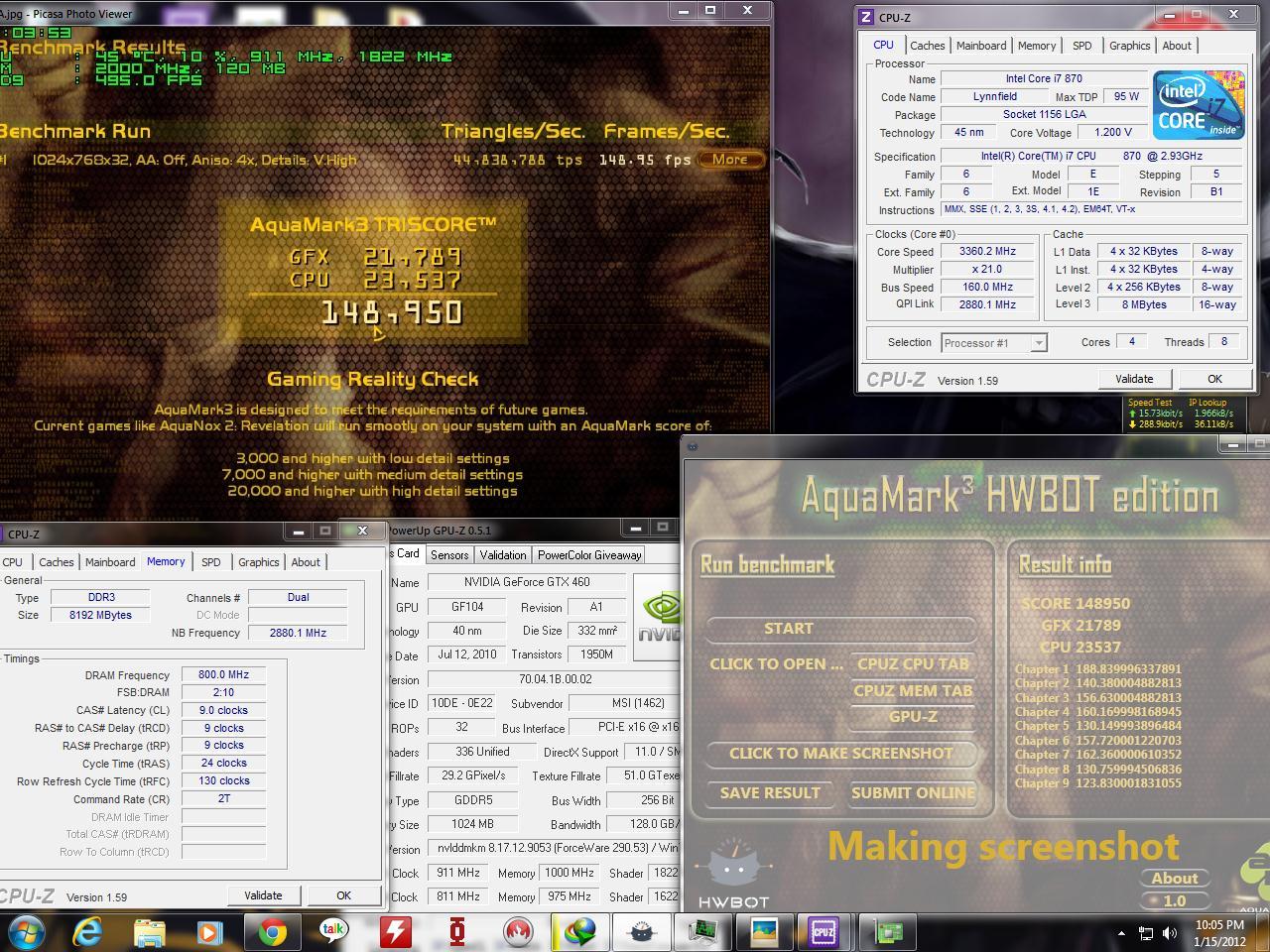
Task: Click Validate in bottom-left CPU-Z window
Action: pos(263,895)
